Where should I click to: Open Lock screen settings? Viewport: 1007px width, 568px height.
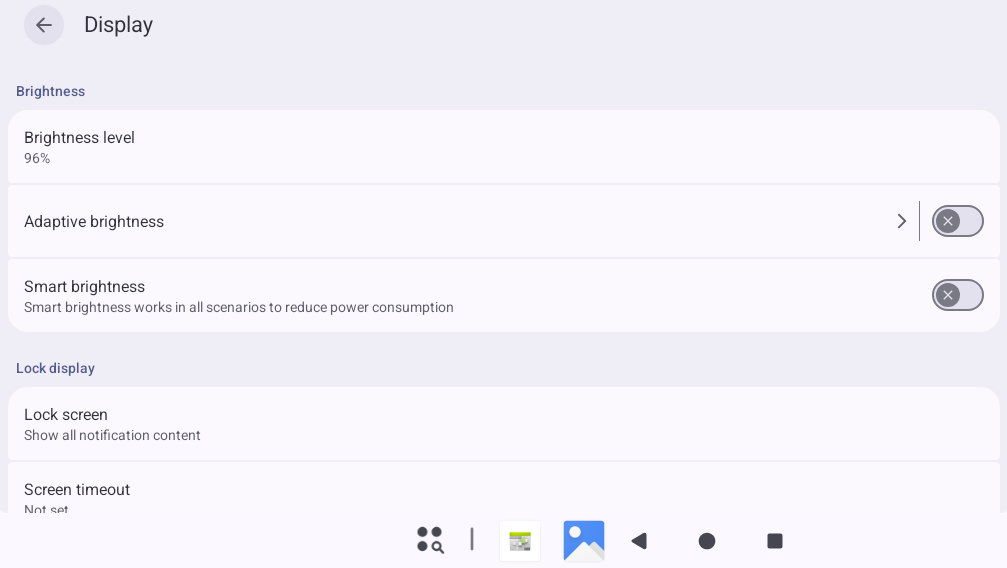click(x=504, y=424)
